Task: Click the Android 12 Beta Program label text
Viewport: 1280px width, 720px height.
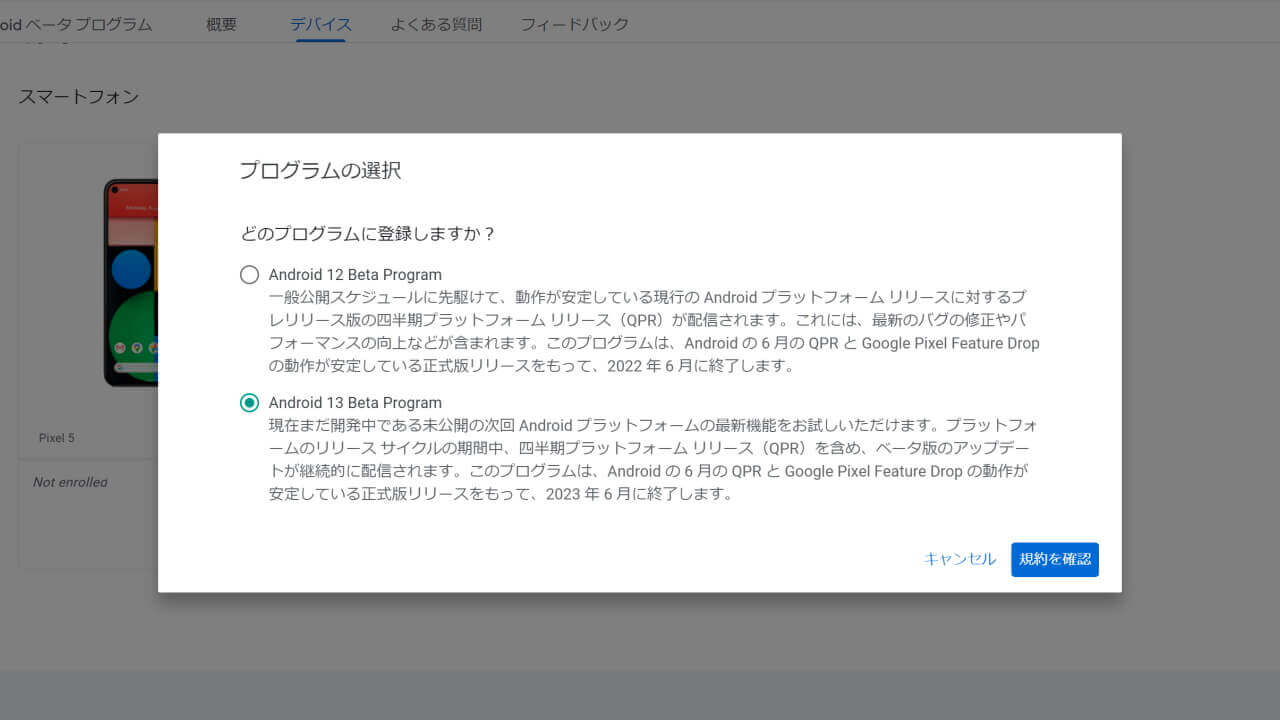Action: (355, 274)
